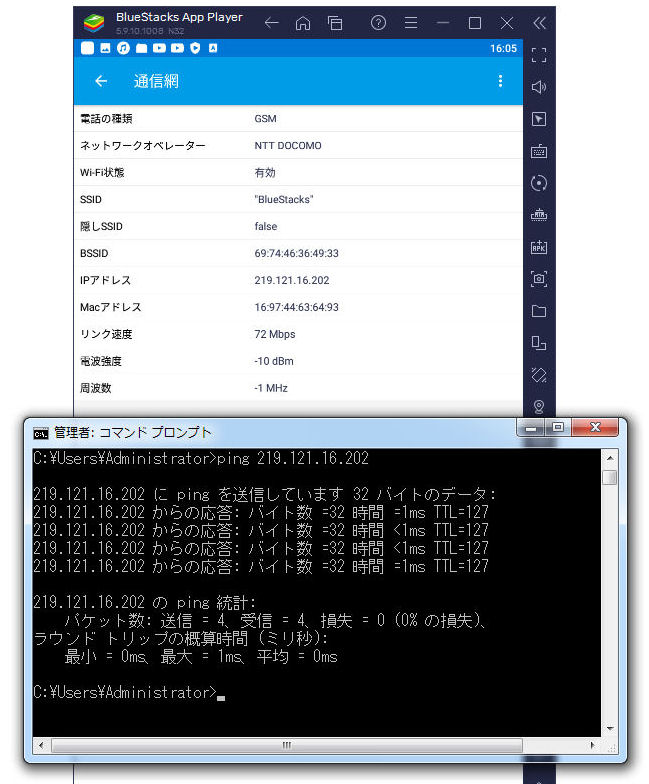
Task: Select the Mac address 16:97:44:63:64:93
Action: click(x=296, y=308)
